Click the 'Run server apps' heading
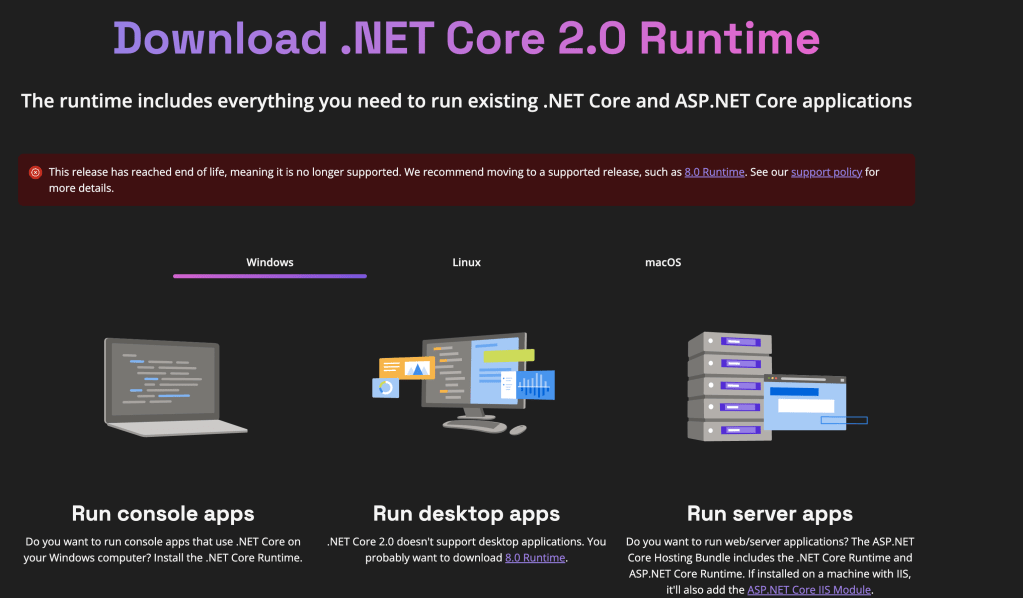Screen dimensions: 1023x598 coord(770,514)
